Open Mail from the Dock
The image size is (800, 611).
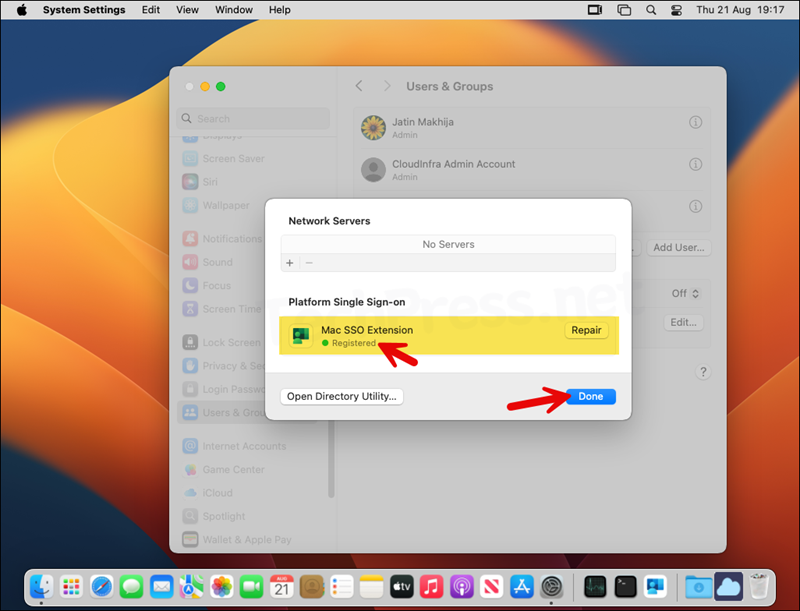pos(162,587)
